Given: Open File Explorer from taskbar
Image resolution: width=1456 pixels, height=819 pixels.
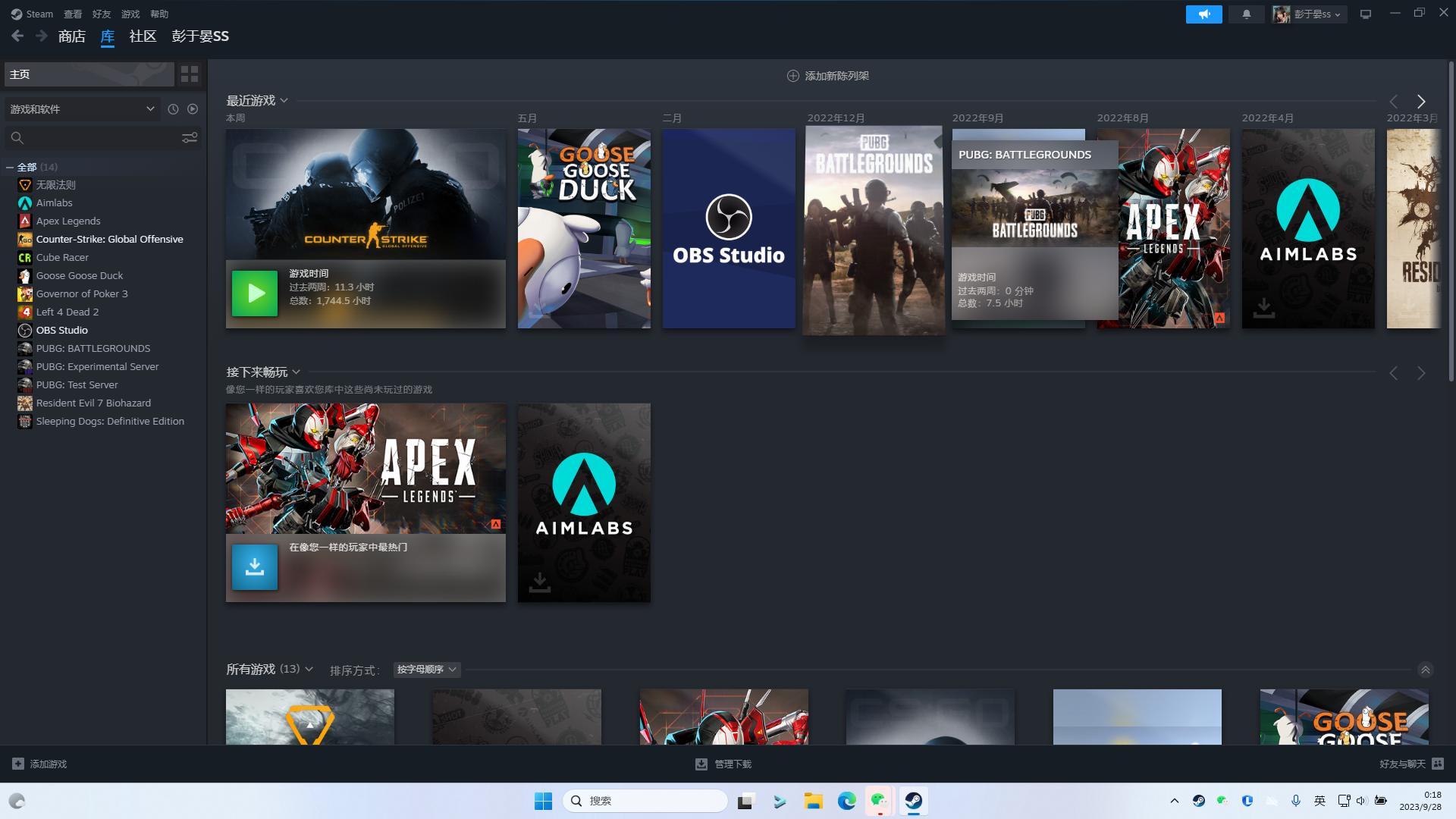Looking at the screenshot, I should tap(813, 801).
